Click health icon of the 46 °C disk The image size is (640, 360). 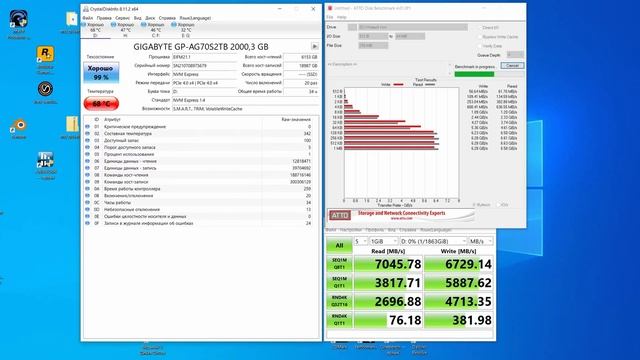[x=143, y=25]
